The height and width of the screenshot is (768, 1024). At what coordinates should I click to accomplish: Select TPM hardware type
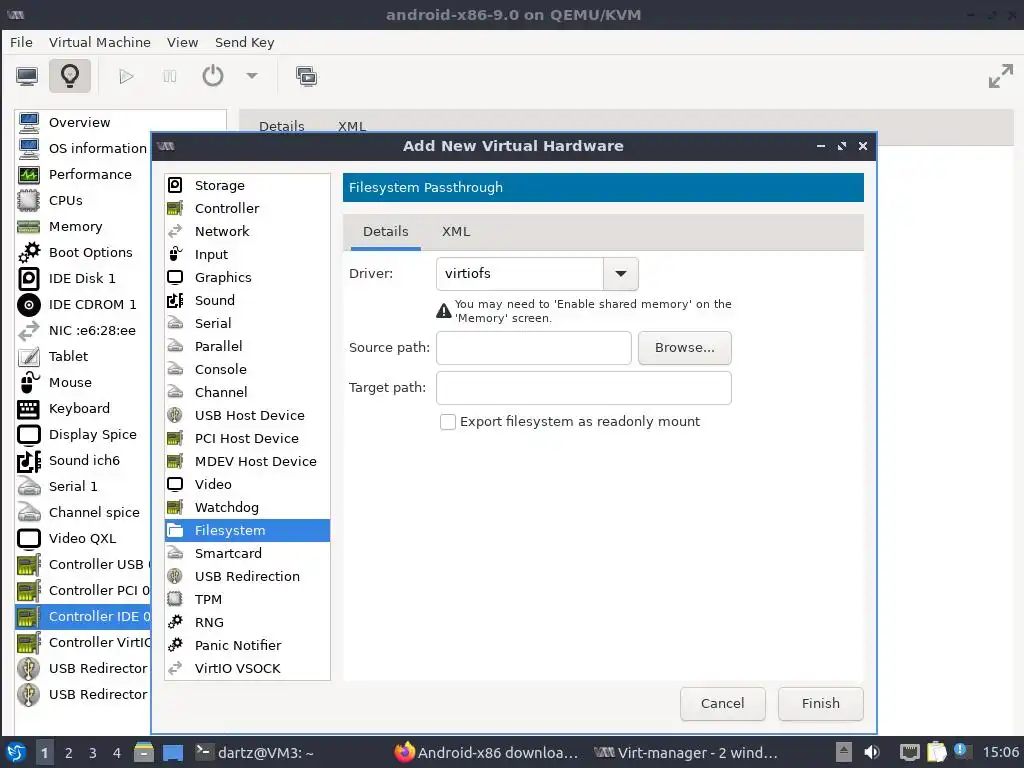coord(248,600)
